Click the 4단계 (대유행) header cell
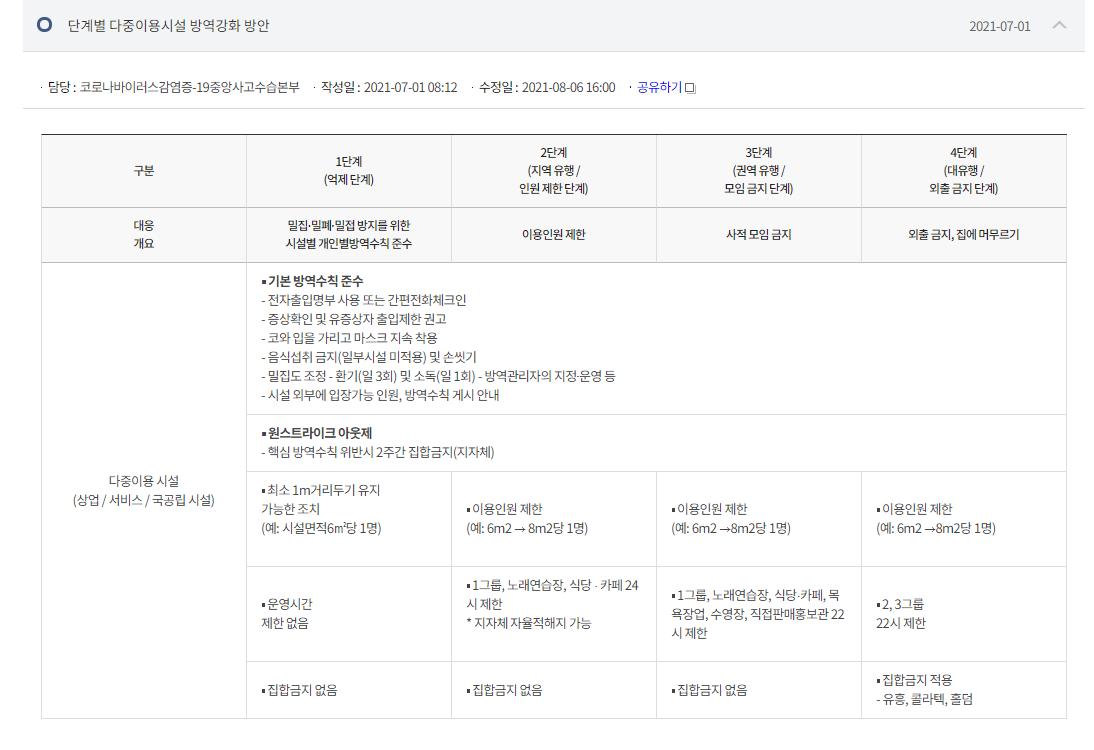The width and height of the screenshot is (1094, 750). coord(964,171)
